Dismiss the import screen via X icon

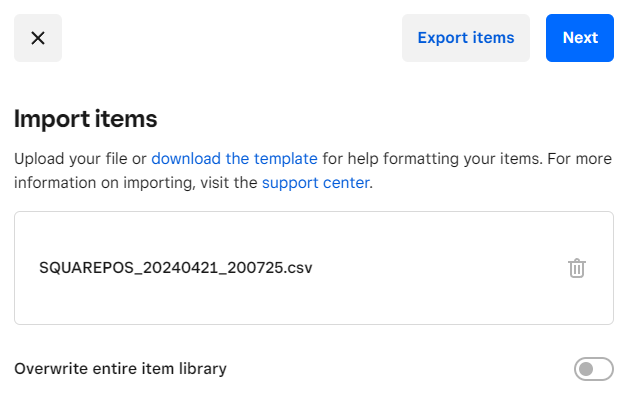(x=38, y=38)
